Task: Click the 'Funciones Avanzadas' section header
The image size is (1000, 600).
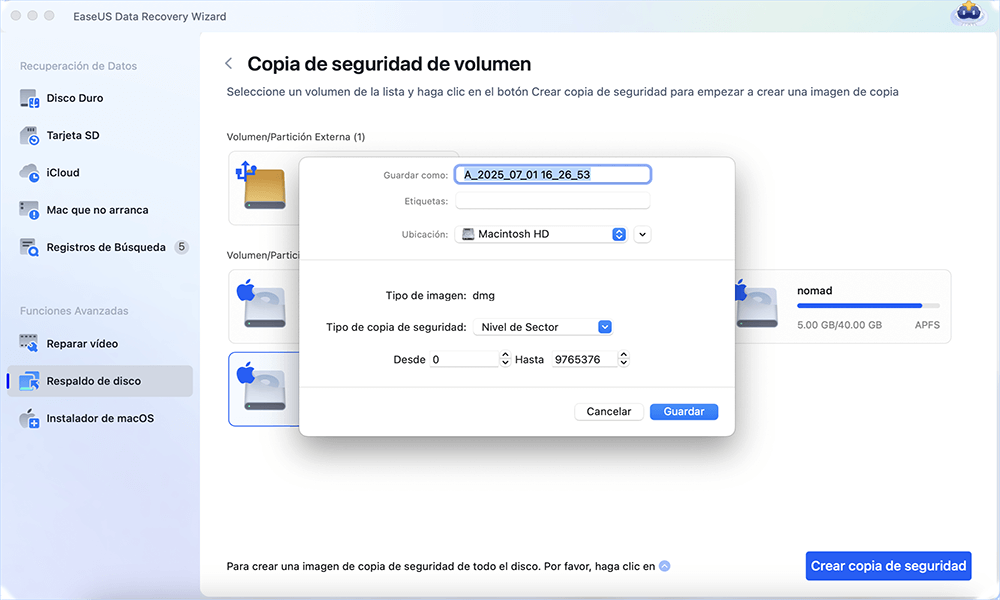Action: (x=74, y=311)
